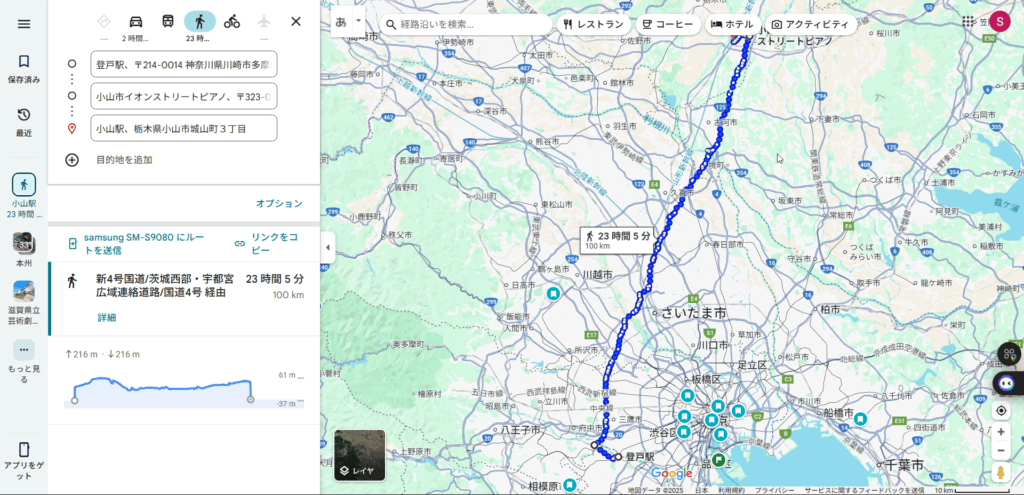The width and height of the screenshot is (1024, 495).
Task: Show more recents via もっと見る
Action: 24,361
